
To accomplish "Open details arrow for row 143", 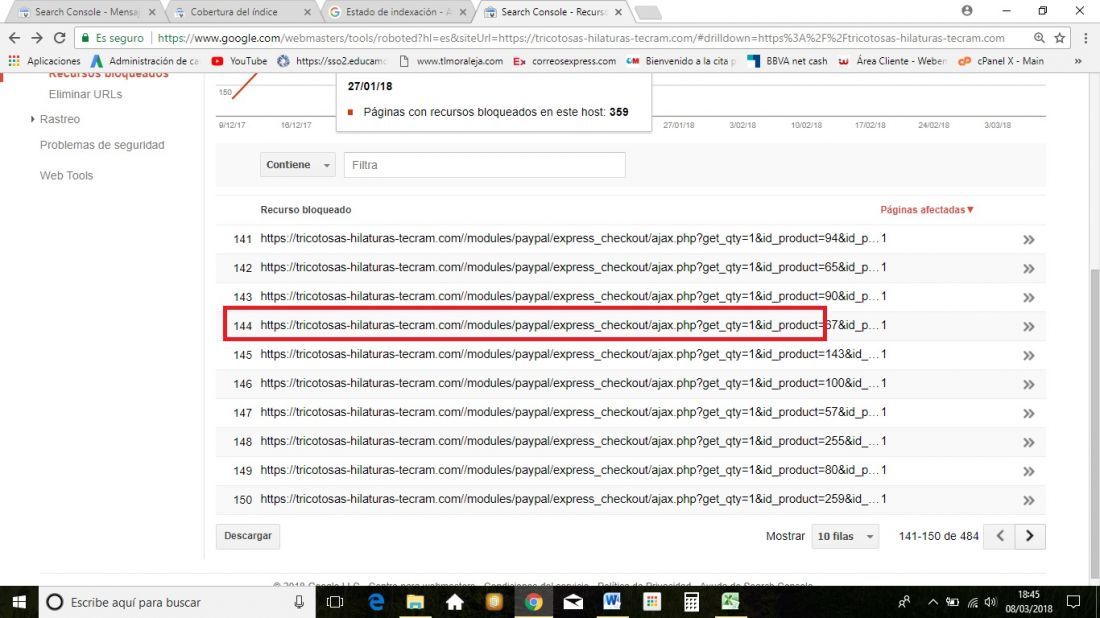I will tap(1028, 297).
